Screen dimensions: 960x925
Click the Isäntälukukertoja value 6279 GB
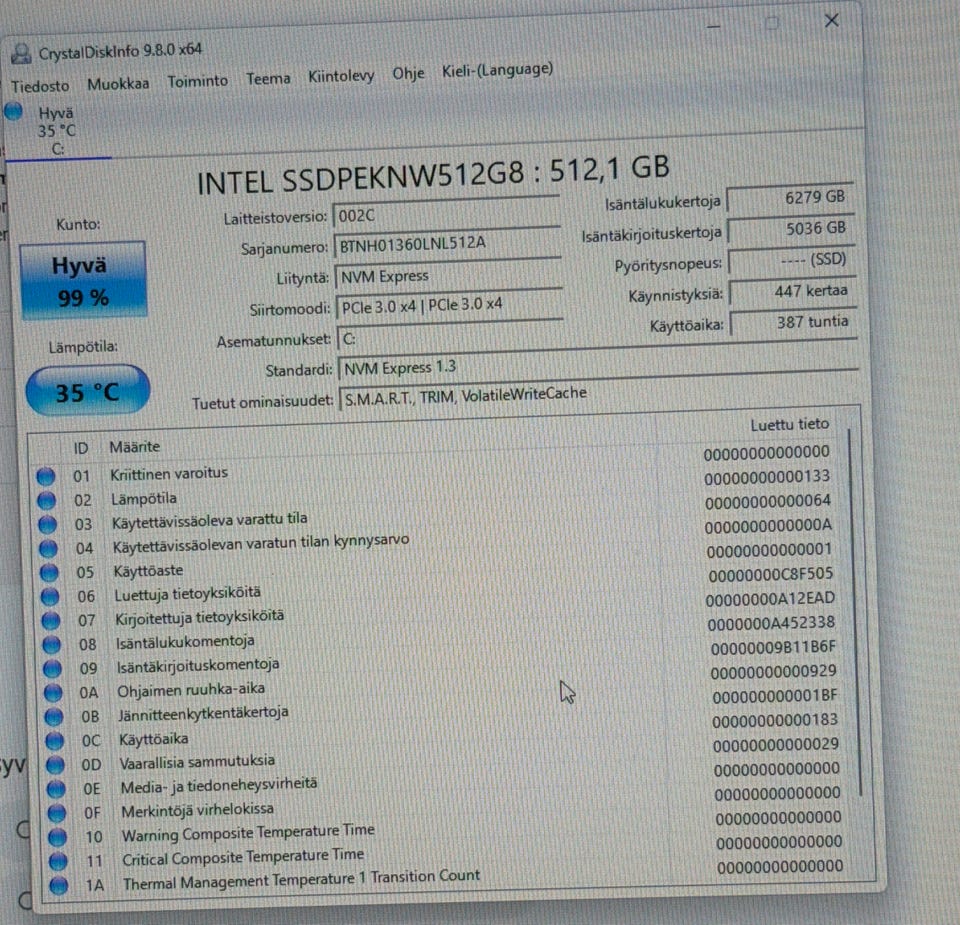tap(790, 197)
